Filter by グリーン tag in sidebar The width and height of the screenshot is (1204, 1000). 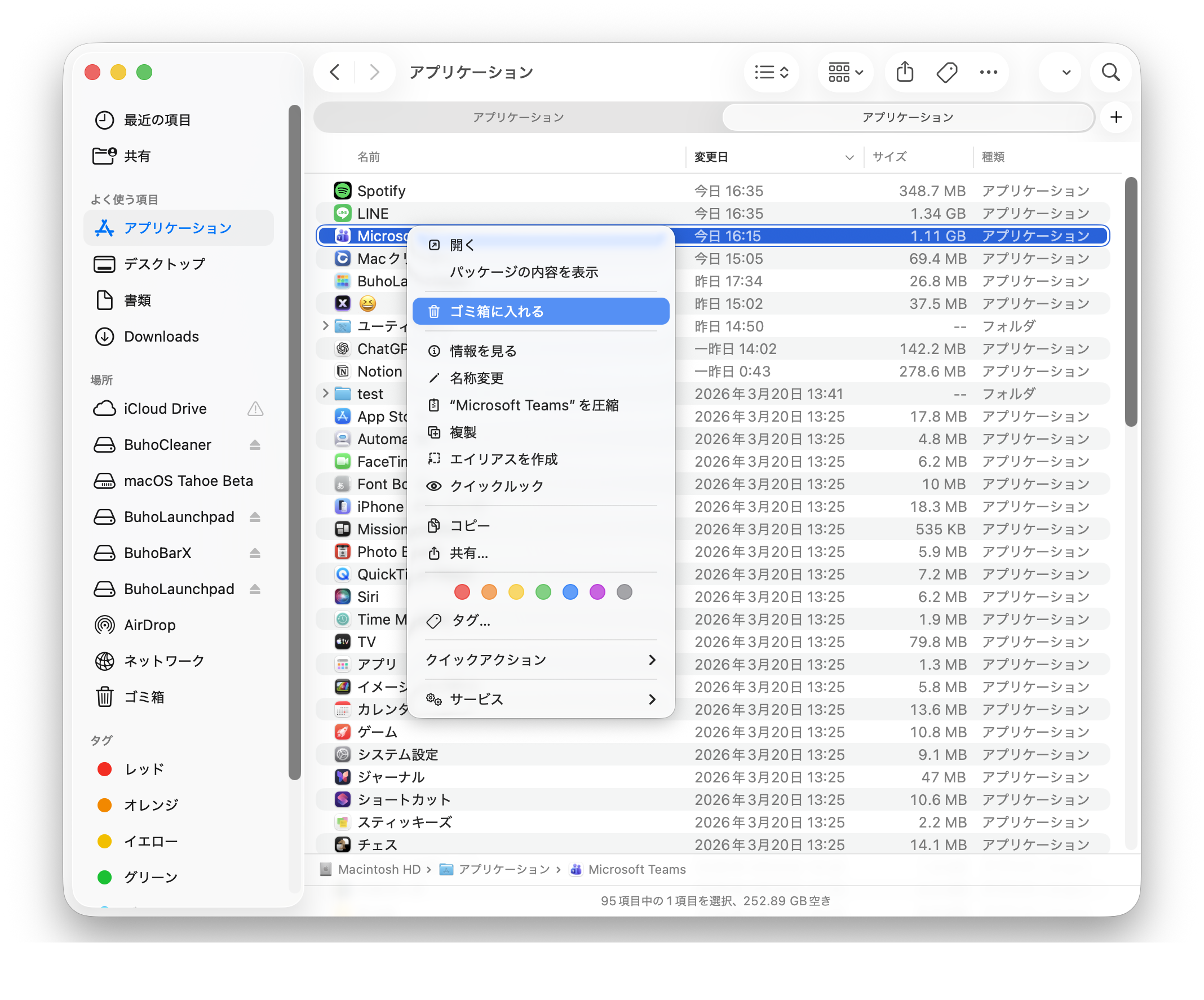pyautogui.click(x=178, y=878)
